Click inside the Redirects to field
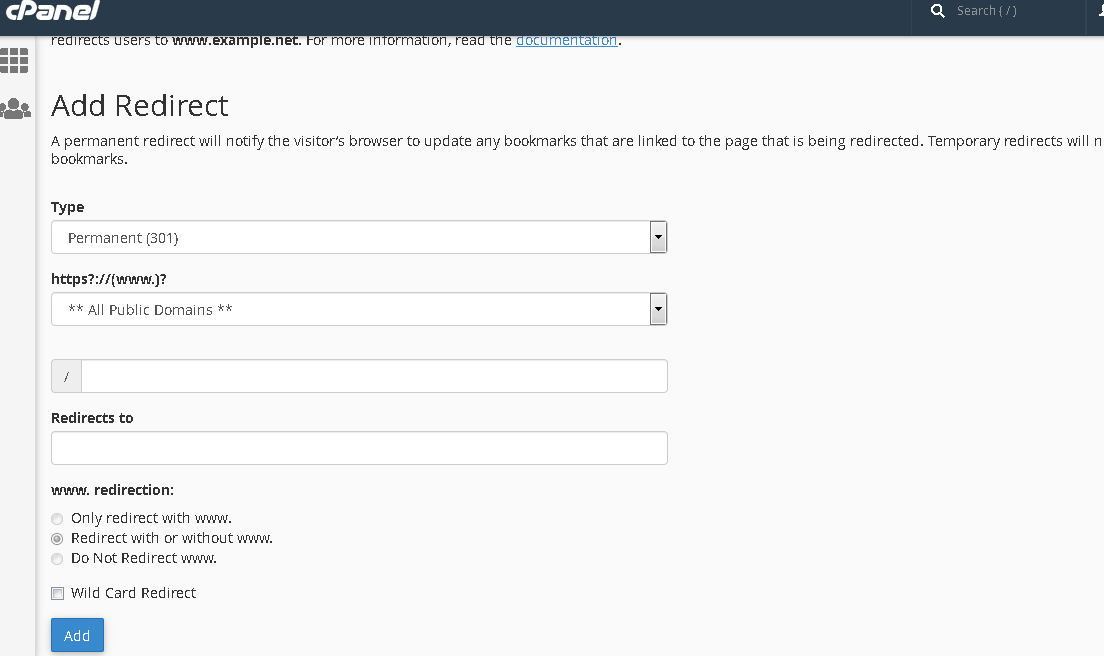 [358, 447]
